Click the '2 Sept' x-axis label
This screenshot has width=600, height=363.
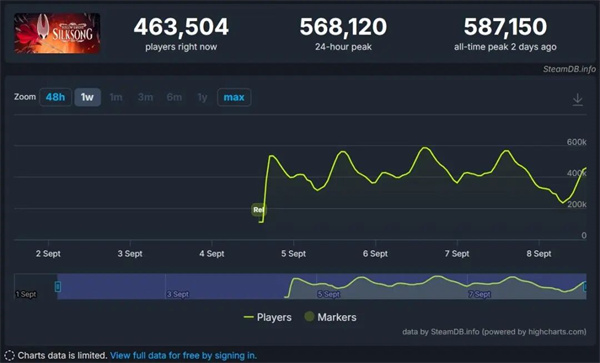pos(48,254)
